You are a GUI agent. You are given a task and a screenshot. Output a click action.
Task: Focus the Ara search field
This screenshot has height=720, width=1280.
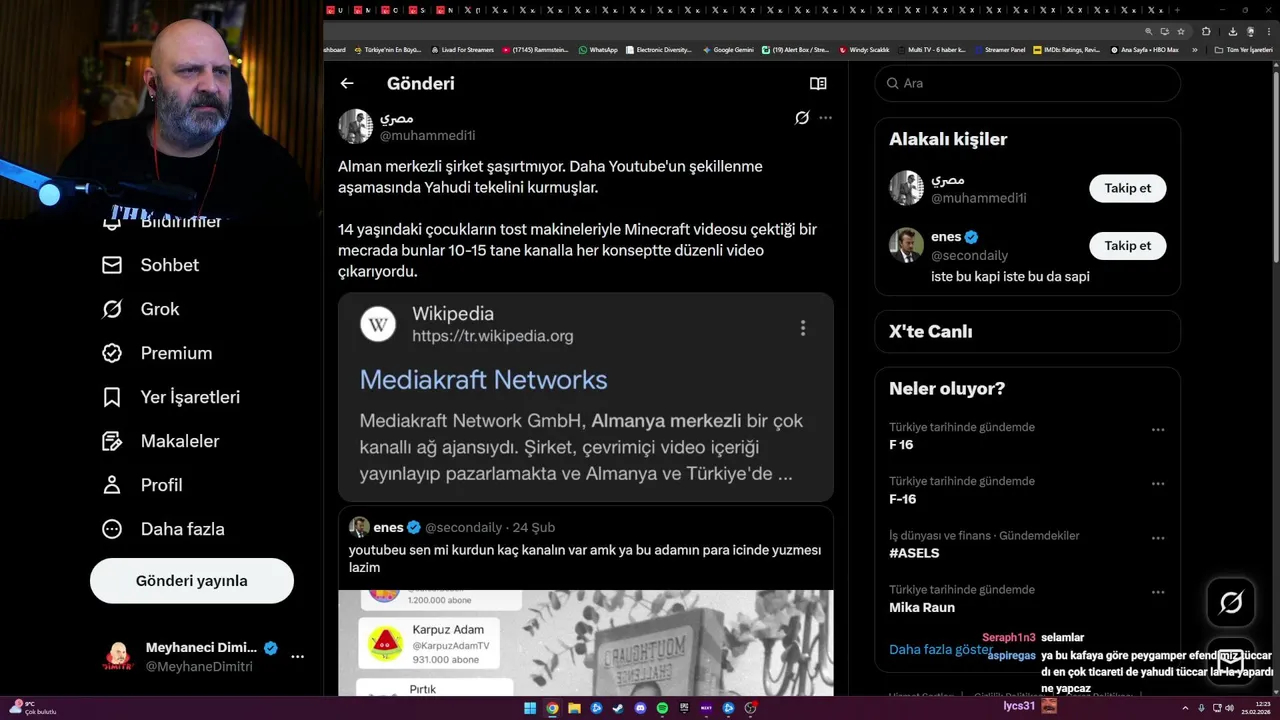[1027, 83]
